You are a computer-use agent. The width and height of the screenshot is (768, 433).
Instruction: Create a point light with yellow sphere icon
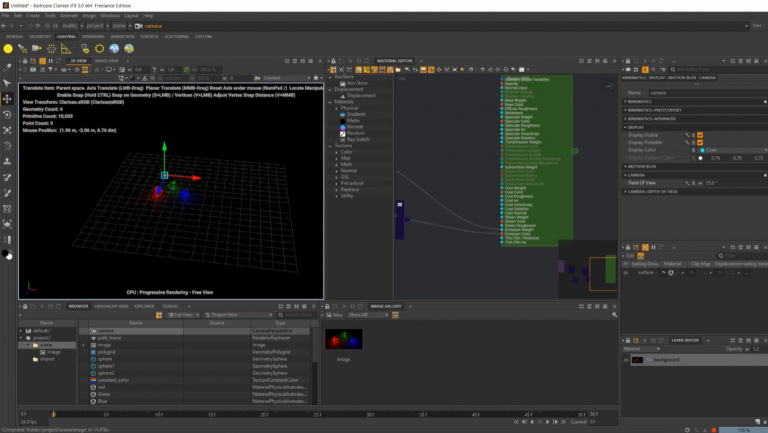click(x=8, y=48)
